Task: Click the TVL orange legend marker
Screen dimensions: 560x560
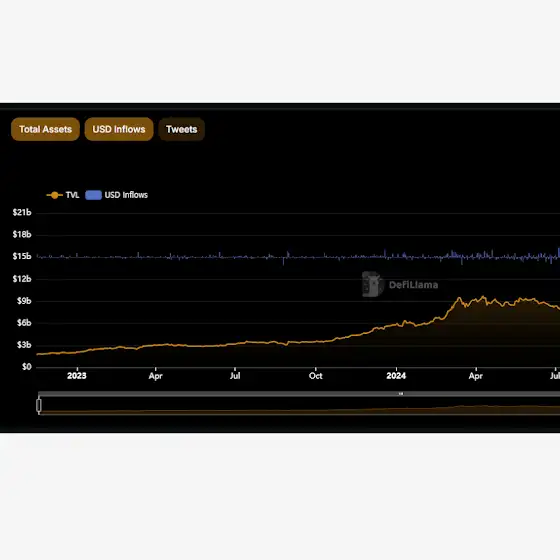Action: click(x=54, y=195)
